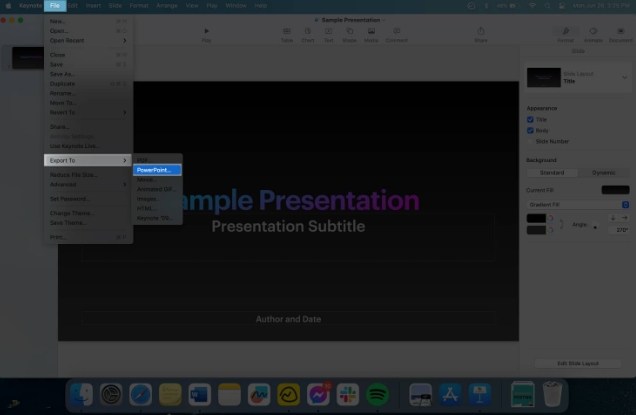Open the Trash in the Dock
Image resolution: width=636 pixels, height=415 pixels.
pos(552,394)
